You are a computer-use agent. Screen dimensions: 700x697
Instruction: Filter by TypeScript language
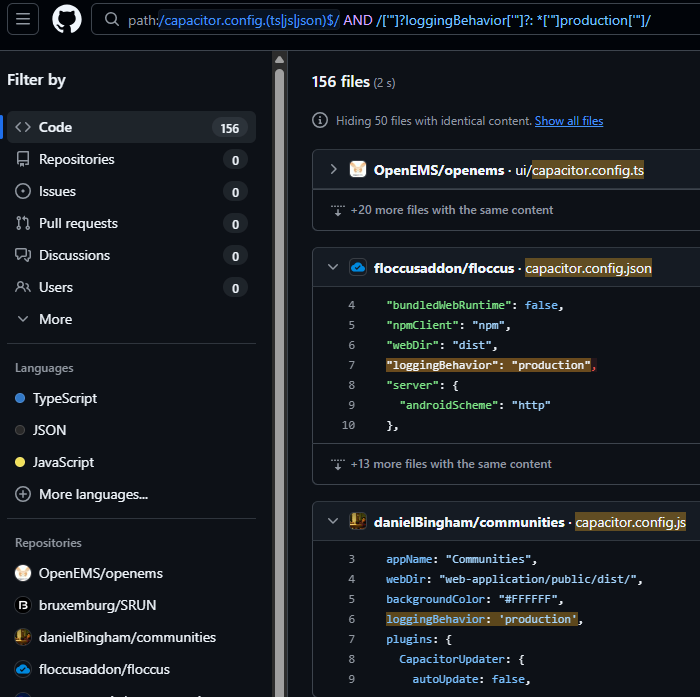65,398
